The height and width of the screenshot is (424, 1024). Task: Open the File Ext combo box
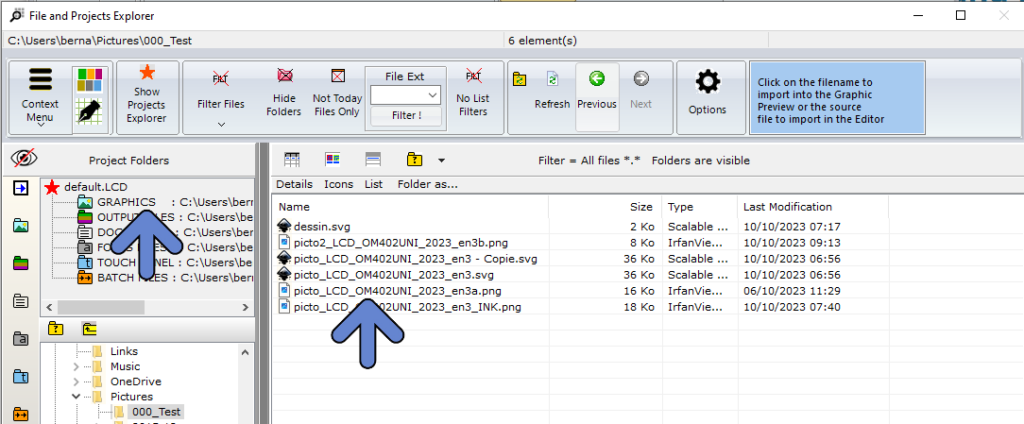click(x=405, y=95)
